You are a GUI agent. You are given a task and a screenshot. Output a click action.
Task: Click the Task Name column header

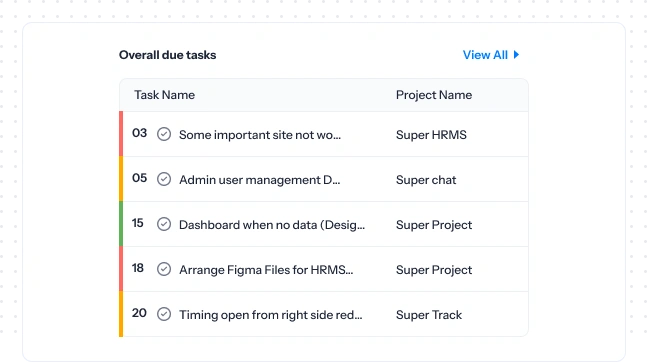click(164, 95)
